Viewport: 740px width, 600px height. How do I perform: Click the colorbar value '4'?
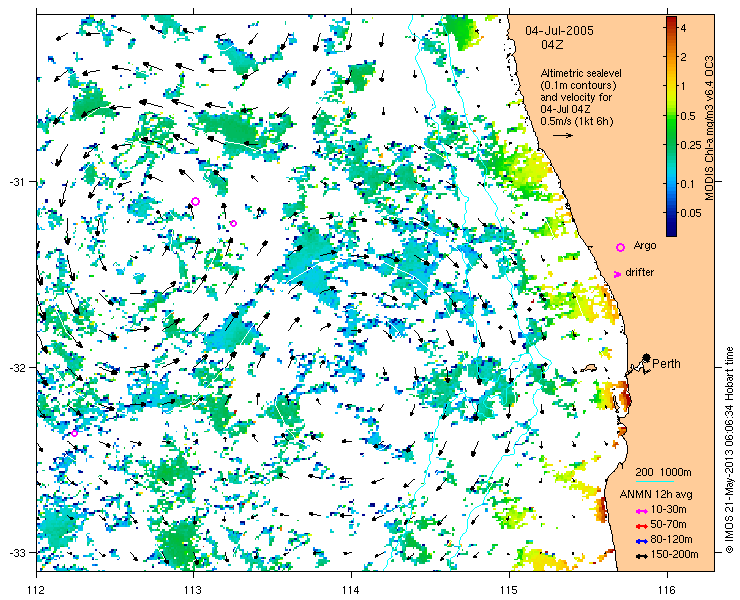[x=684, y=28]
